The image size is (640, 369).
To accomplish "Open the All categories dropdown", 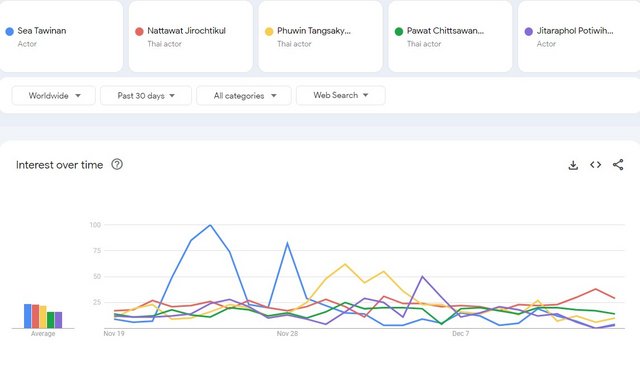I will tap(244, 96).
